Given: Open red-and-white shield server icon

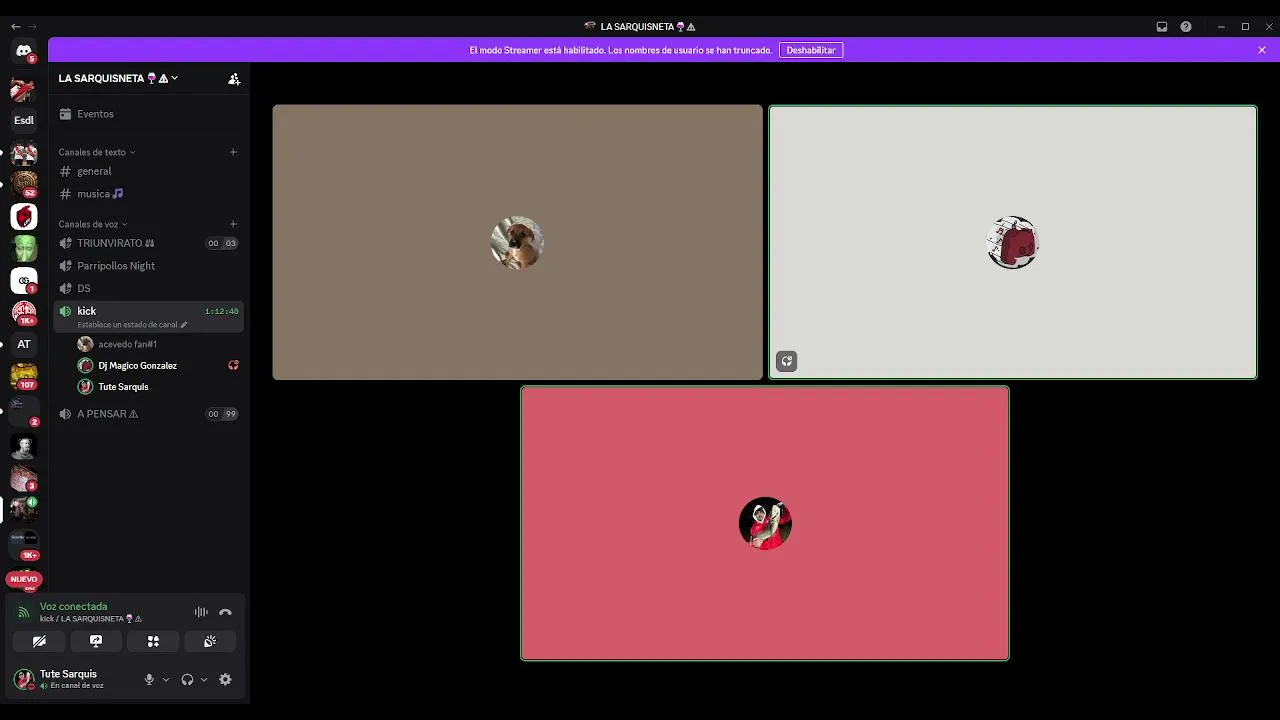Looking at the screenshot, I should coord(24,216).
